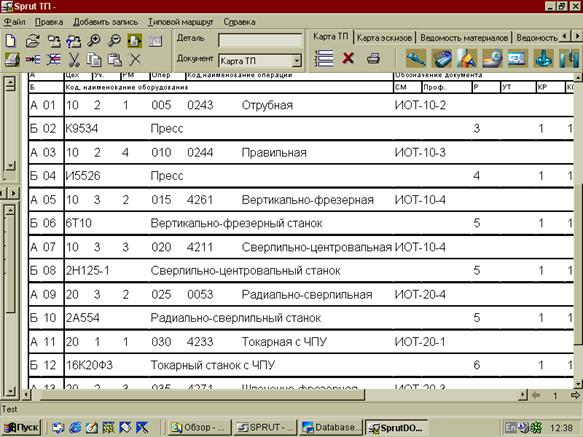Screen dimensions: 583x437
Task: Click the new blank document icon
Action: 10,41
